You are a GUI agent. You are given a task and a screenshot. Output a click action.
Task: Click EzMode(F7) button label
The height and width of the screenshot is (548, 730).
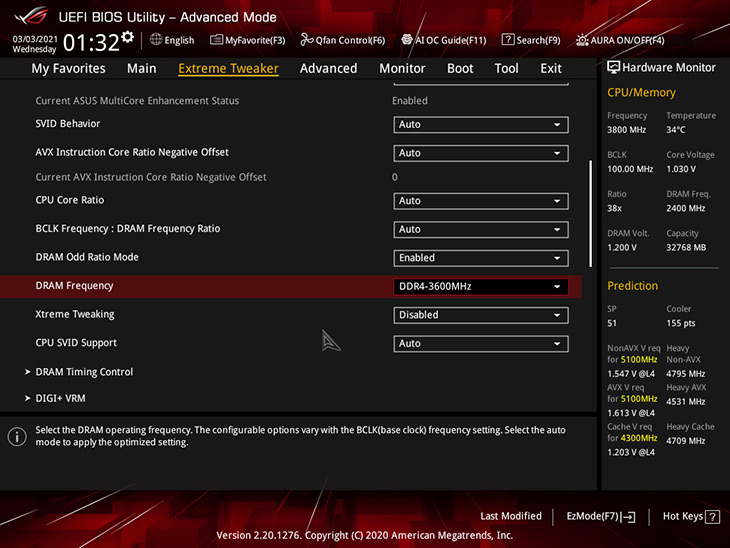pos(592,516)
